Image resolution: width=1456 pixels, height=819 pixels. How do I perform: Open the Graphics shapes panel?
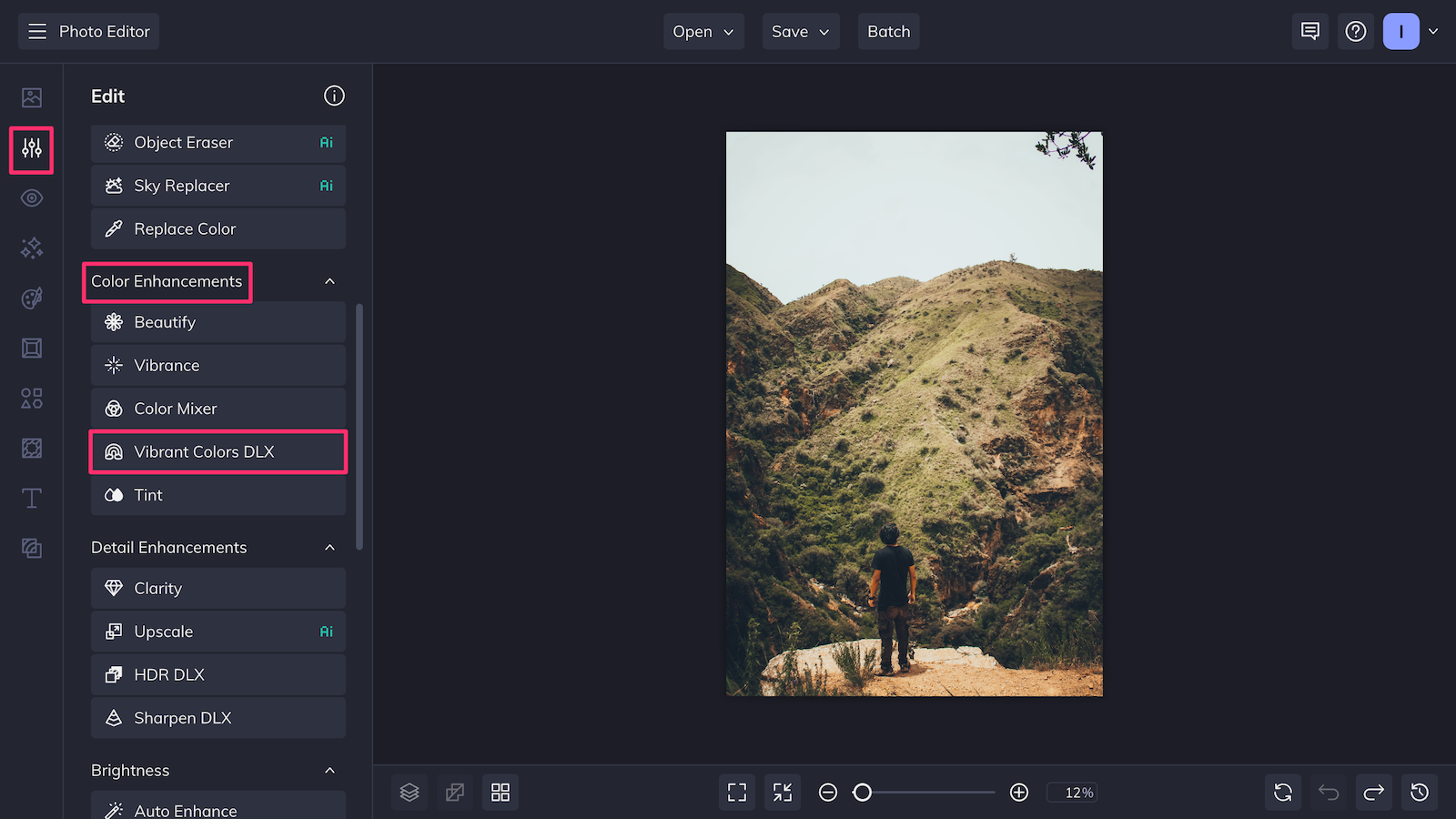(x=31, y=398)
